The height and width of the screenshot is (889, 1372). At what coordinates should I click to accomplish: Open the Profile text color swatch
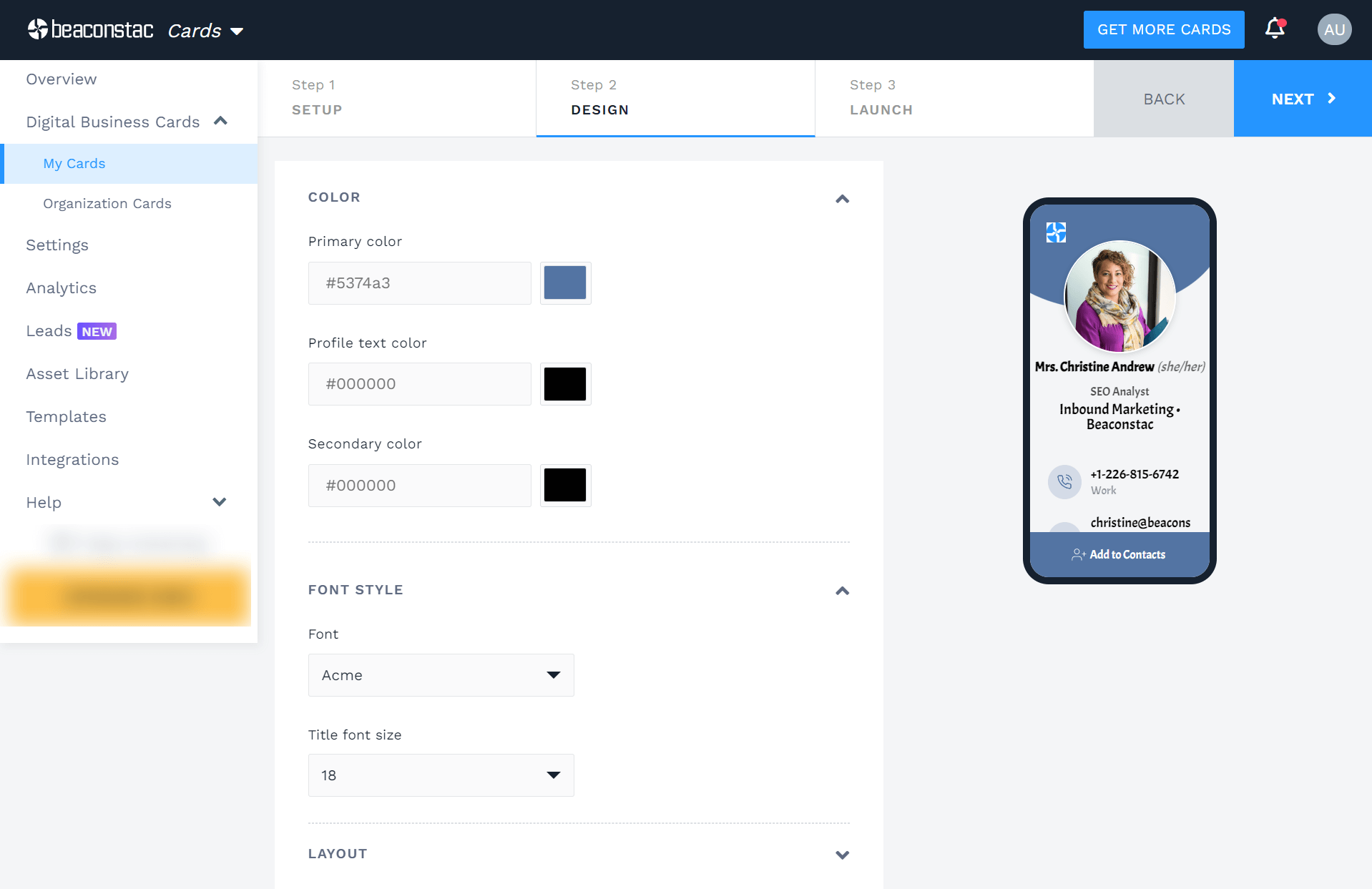[x=565, y=384]
